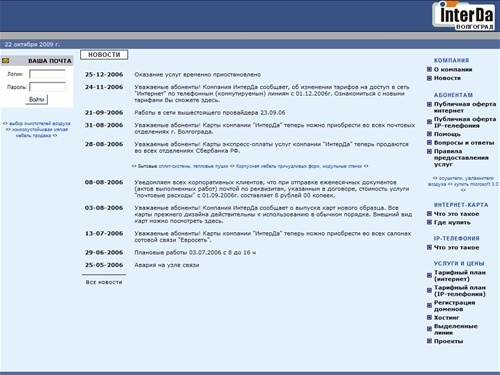
Task: Open the Новости section tab heading
Action: point(104,55)
